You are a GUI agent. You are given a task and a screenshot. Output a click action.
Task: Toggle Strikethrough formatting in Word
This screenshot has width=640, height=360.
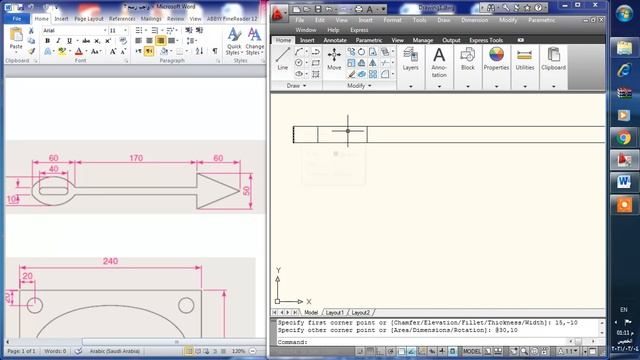(x=86, y=41)
